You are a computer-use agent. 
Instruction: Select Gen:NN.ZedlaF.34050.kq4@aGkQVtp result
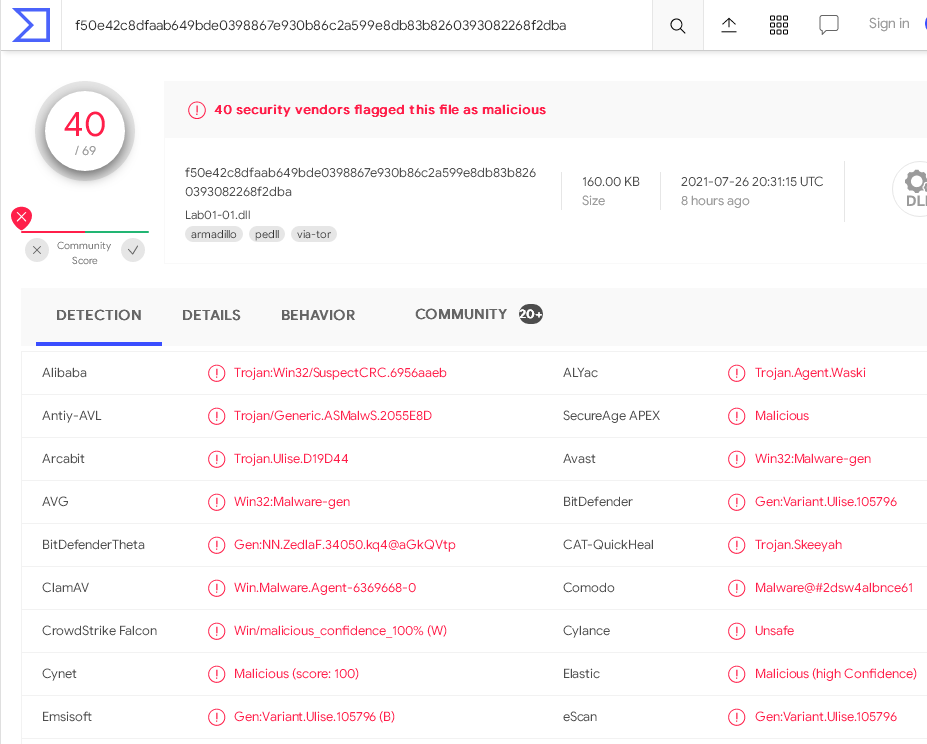[x=345, y=545]
